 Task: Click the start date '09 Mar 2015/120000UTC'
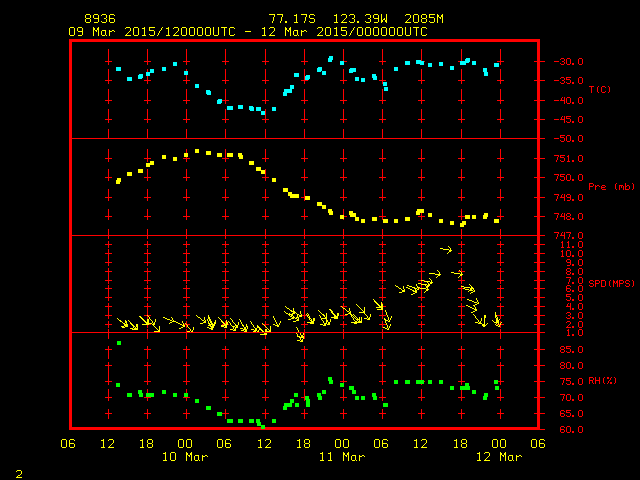(x=152, y=32)
